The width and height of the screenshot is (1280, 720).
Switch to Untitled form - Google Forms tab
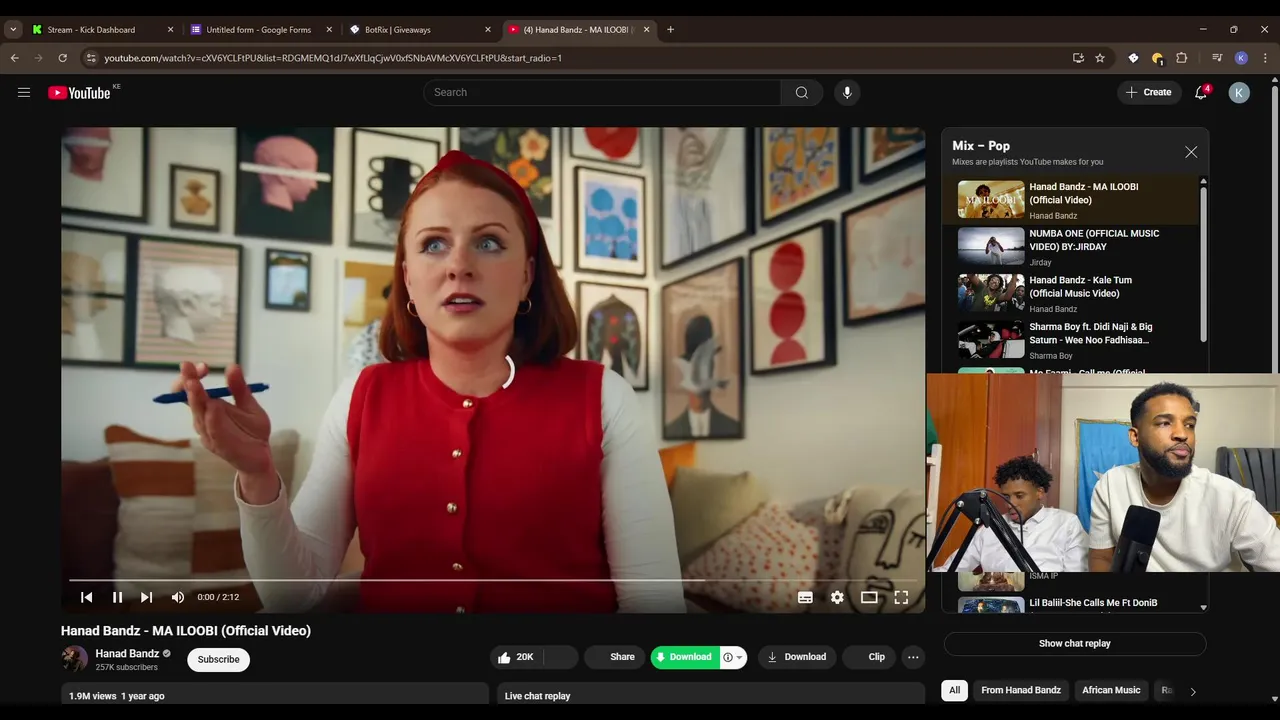[259, 30]
